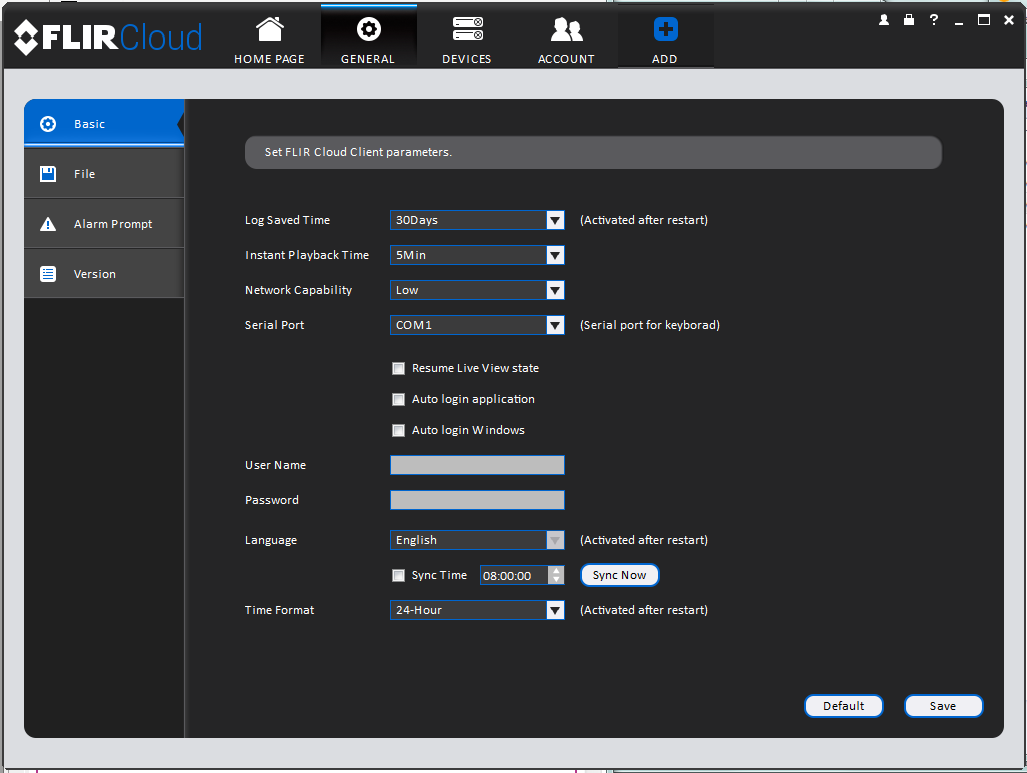The image size is (1027, 773).
Task: Select the General gear icon
Action: pyautogui.click(x=369, y=29)
